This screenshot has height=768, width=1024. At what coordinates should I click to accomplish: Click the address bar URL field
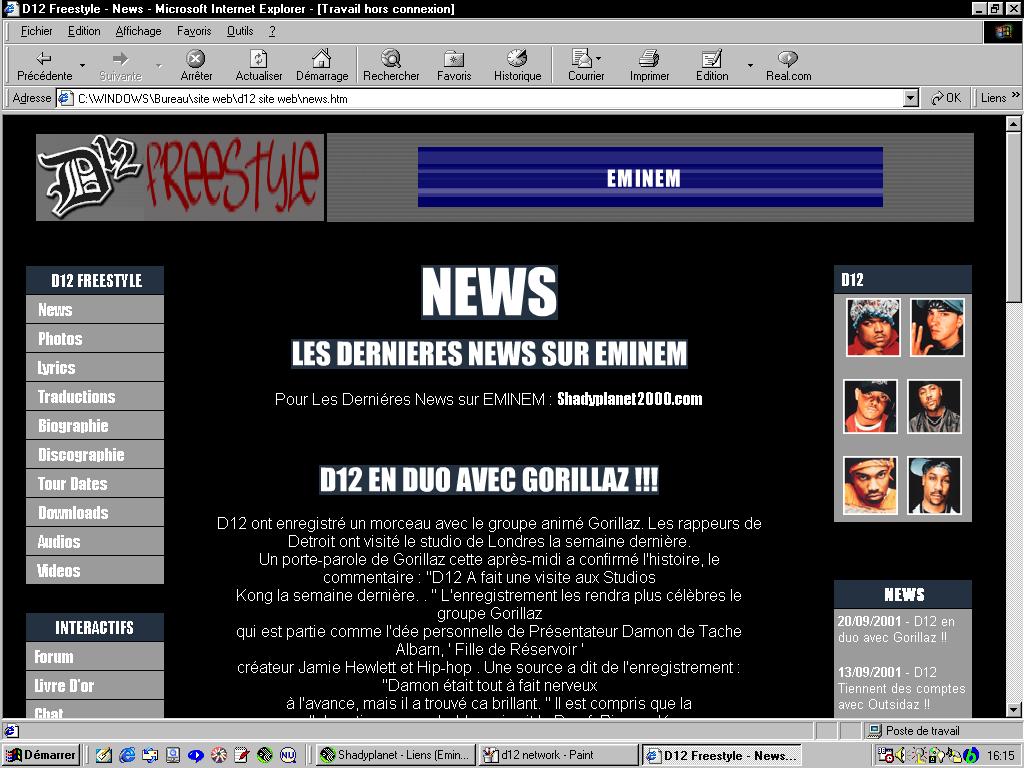[480, 99]
